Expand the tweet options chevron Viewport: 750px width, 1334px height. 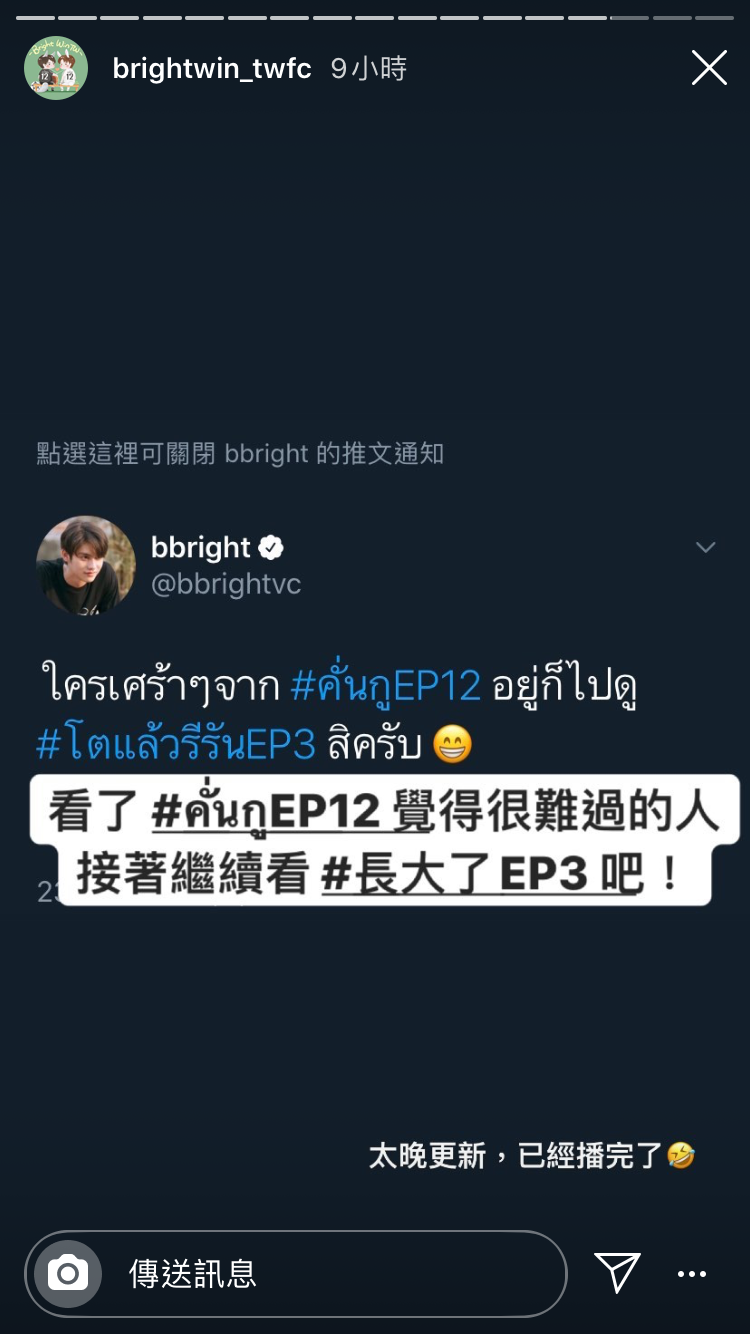pyautogui.click(x=706, y=547)
